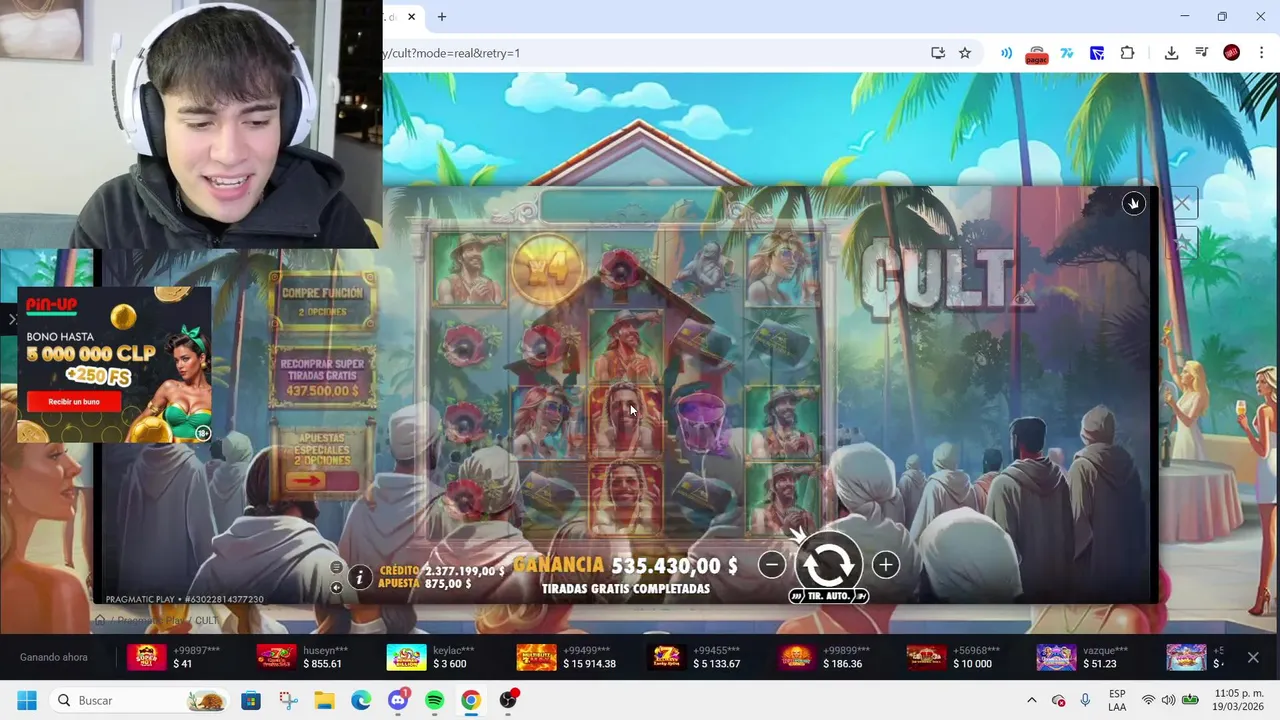Open File Explorer from the taskbar
Viewport: 1280px width, 720px height.
(x=324, y=700)
